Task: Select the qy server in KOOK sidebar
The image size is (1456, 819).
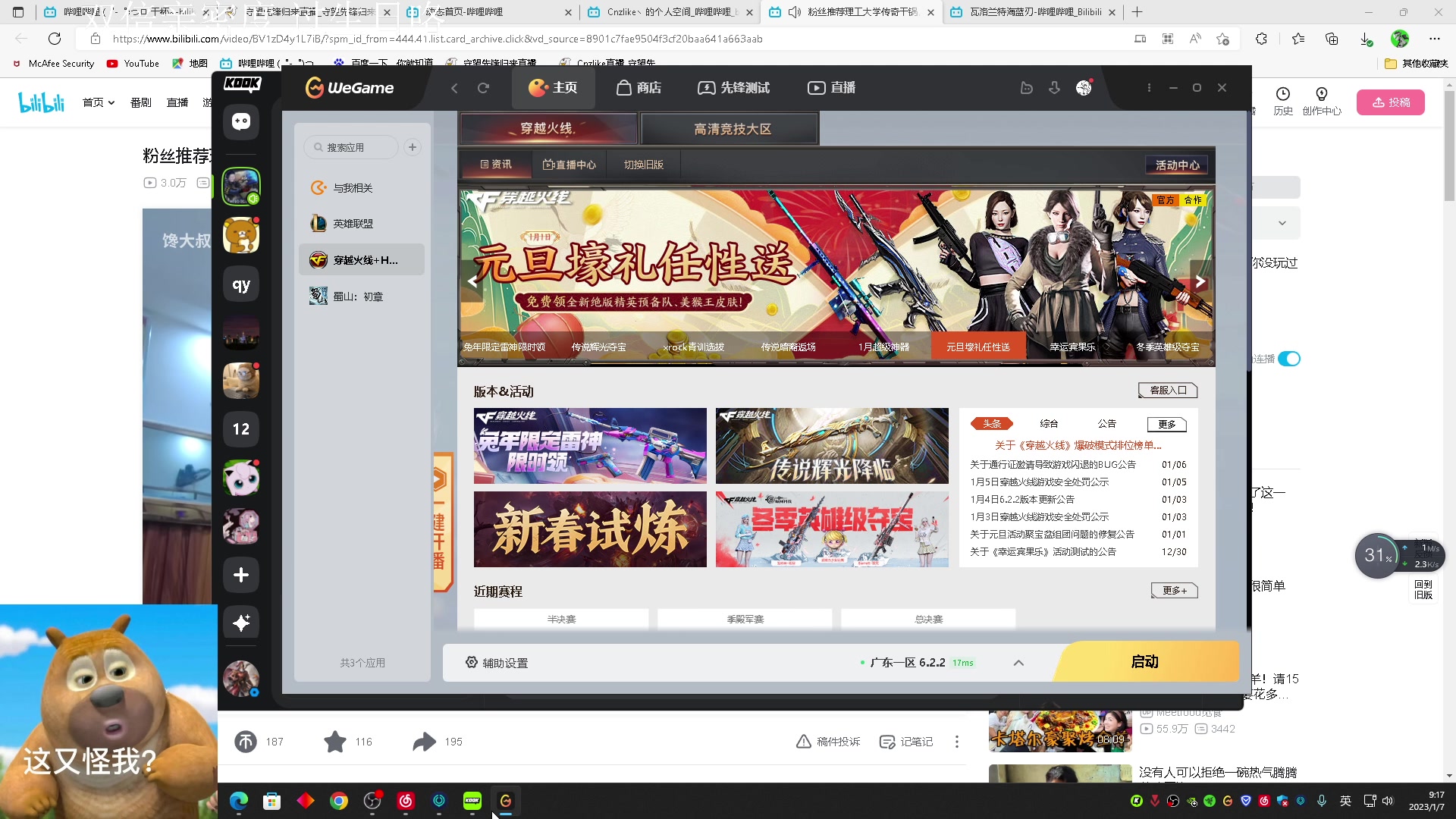Action: (241, 285)
